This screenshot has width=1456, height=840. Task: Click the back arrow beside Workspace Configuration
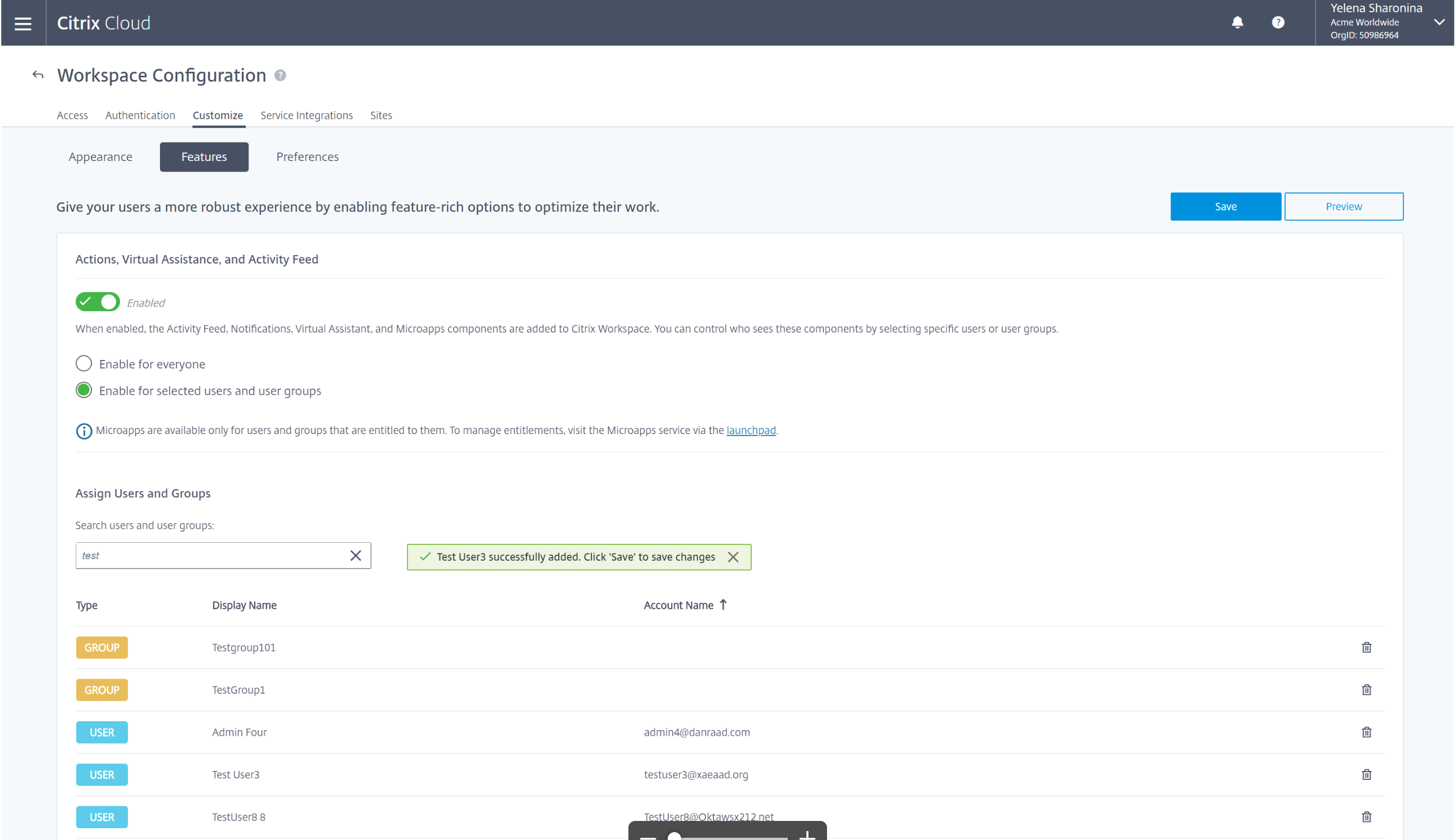point(38,75)
